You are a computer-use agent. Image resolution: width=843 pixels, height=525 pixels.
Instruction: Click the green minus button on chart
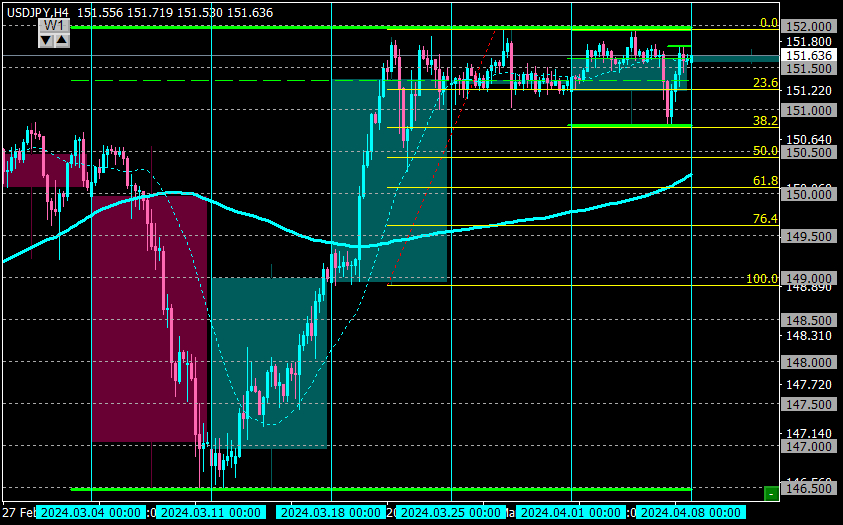(770, 493)
